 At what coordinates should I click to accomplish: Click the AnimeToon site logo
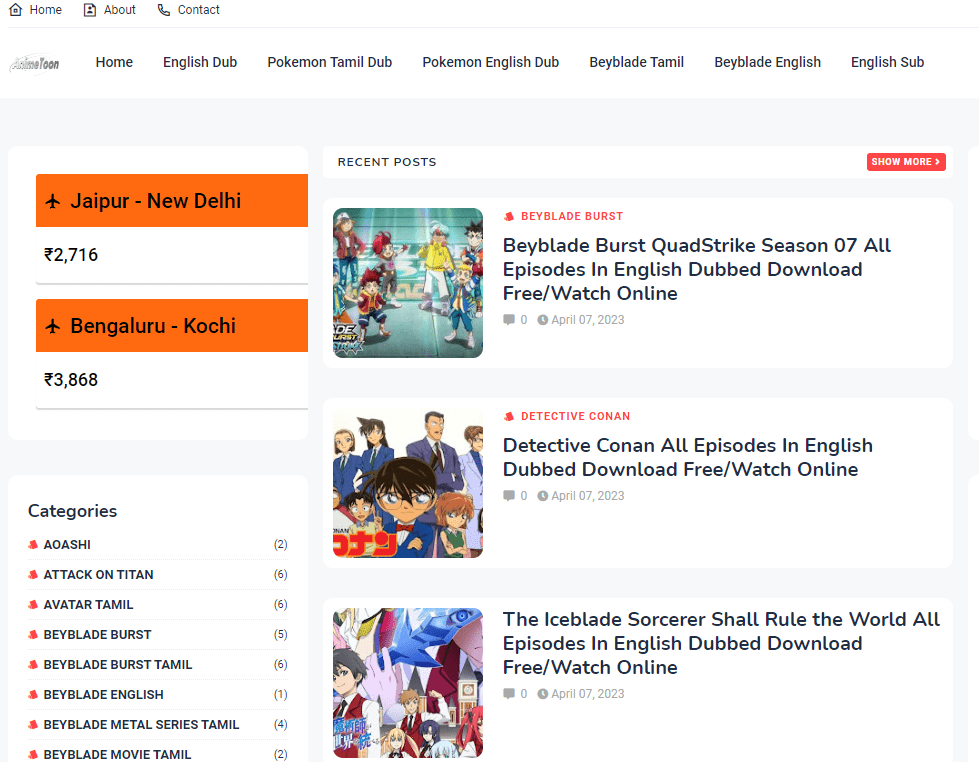(x=35, y=63)
